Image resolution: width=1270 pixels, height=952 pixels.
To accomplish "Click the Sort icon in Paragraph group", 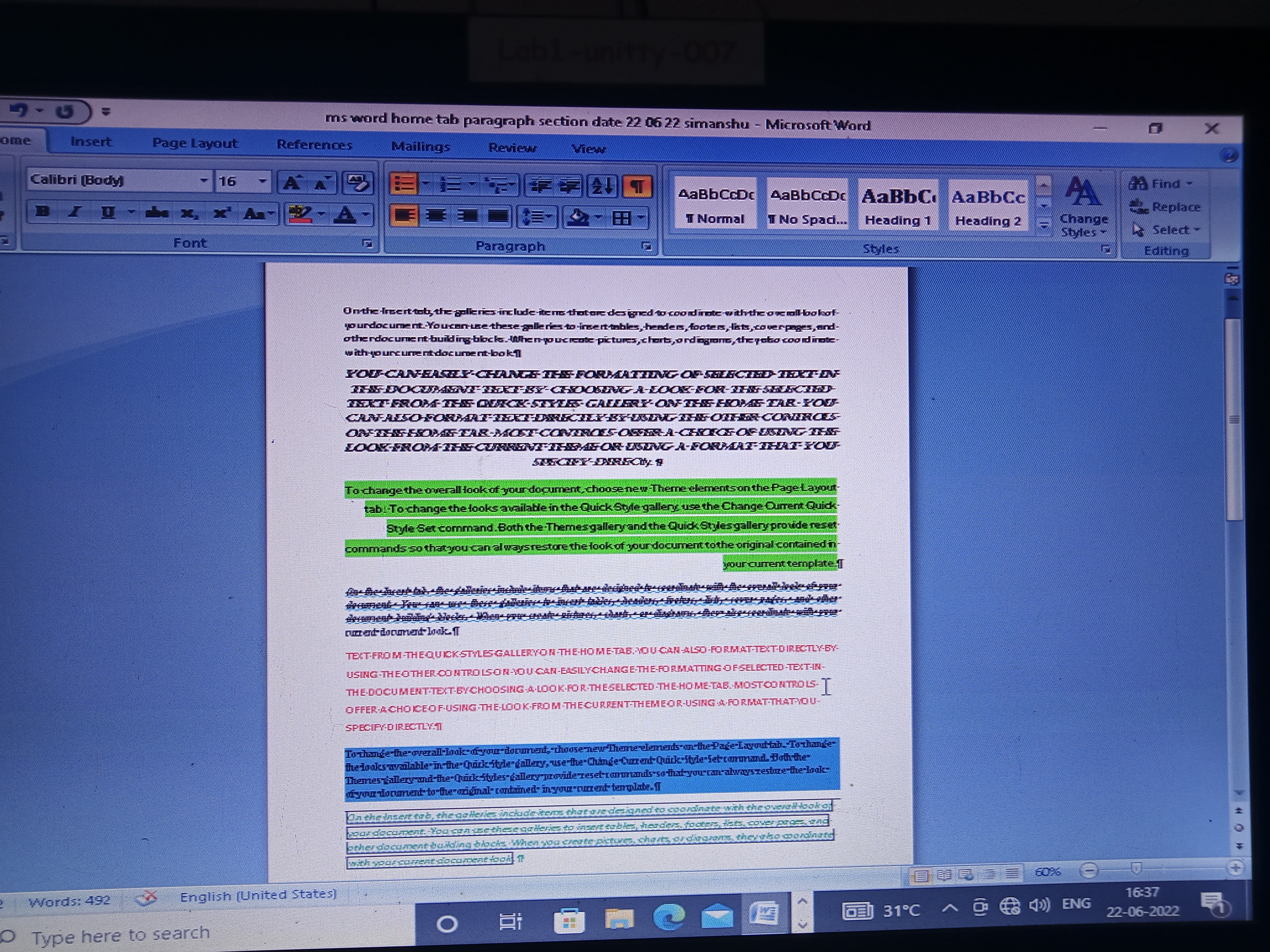I will (602, 185).
